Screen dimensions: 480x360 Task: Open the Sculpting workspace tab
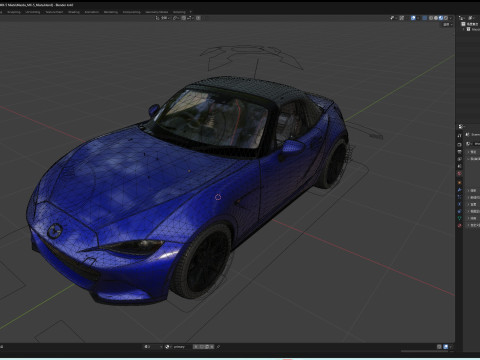pyautogui.click(x=14, y=12)
